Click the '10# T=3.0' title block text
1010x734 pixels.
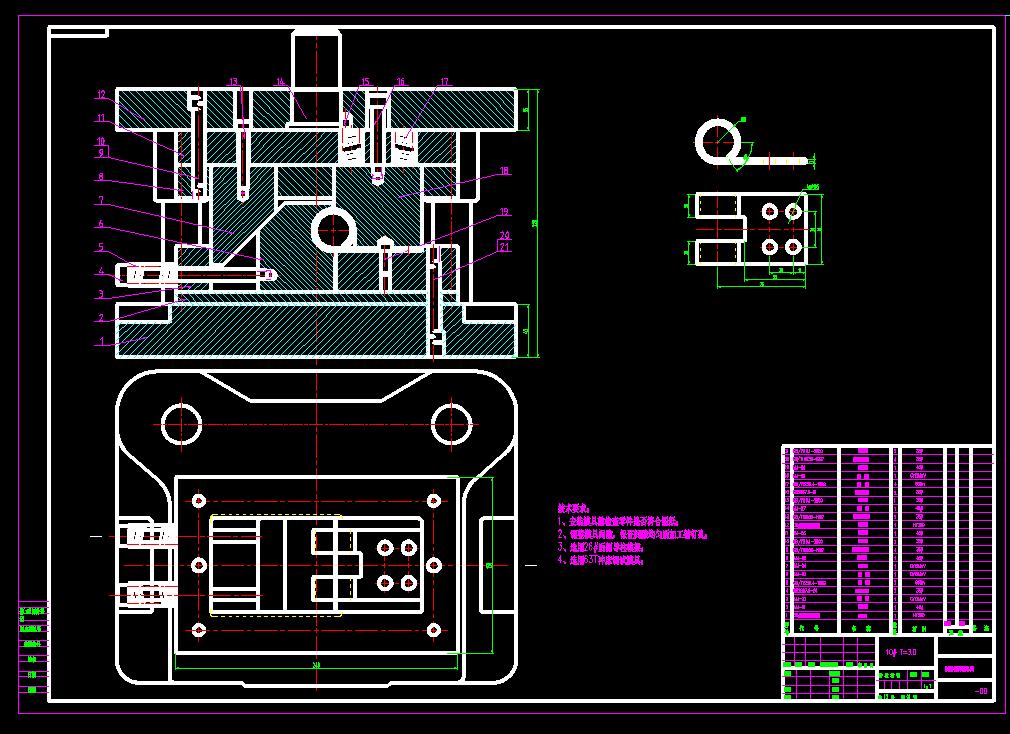(x=900, y=652)
